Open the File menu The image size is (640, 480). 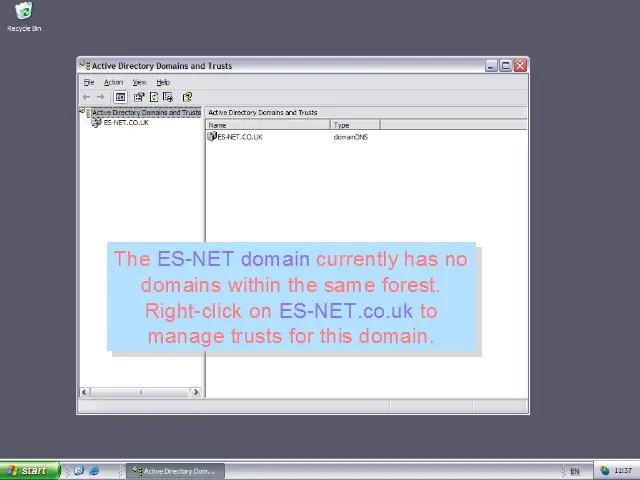[x=89, y=82]
